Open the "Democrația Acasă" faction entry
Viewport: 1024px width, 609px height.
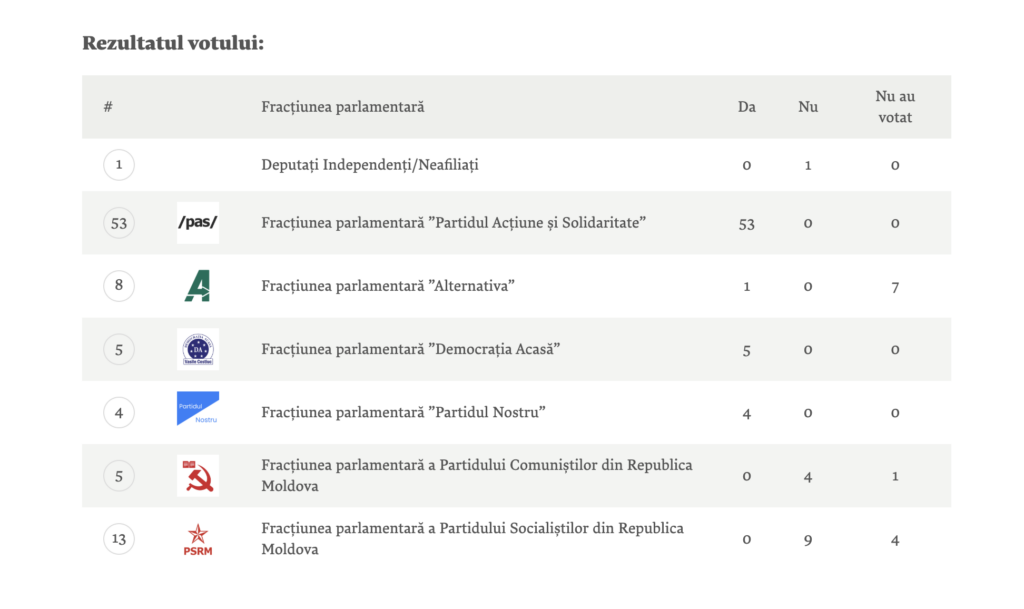click(x=410, y=349)
